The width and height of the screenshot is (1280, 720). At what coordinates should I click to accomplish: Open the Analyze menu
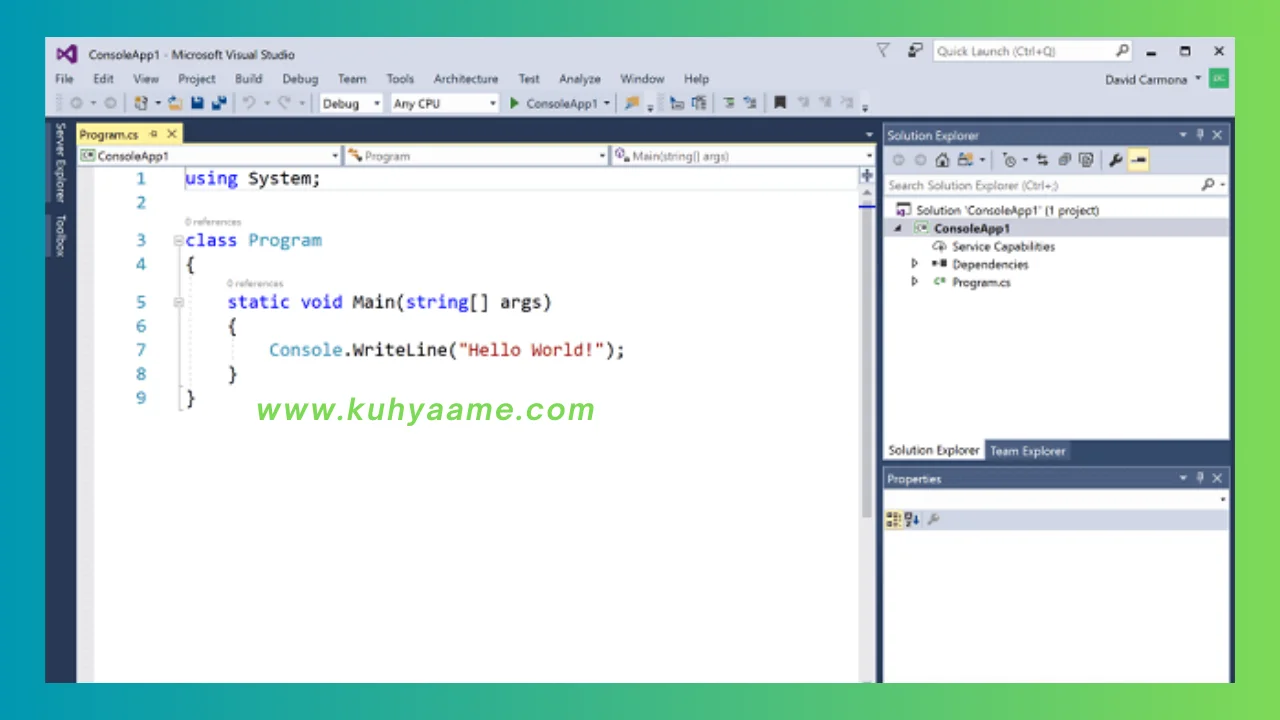(580, 79)
